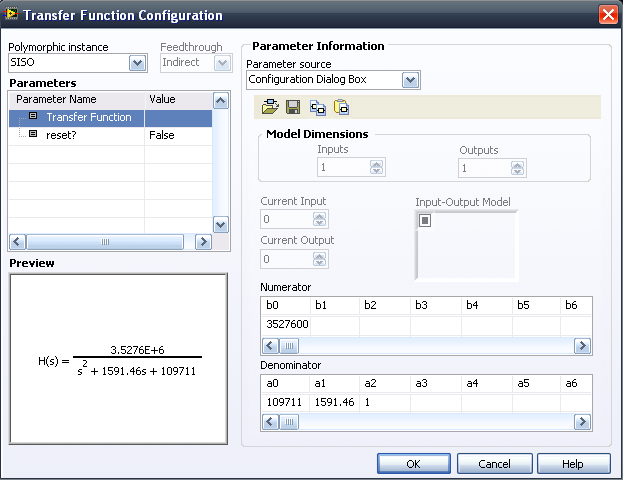Click the Copy model toolbar icon
The image size is (623, 480).
tap(318, 108)
